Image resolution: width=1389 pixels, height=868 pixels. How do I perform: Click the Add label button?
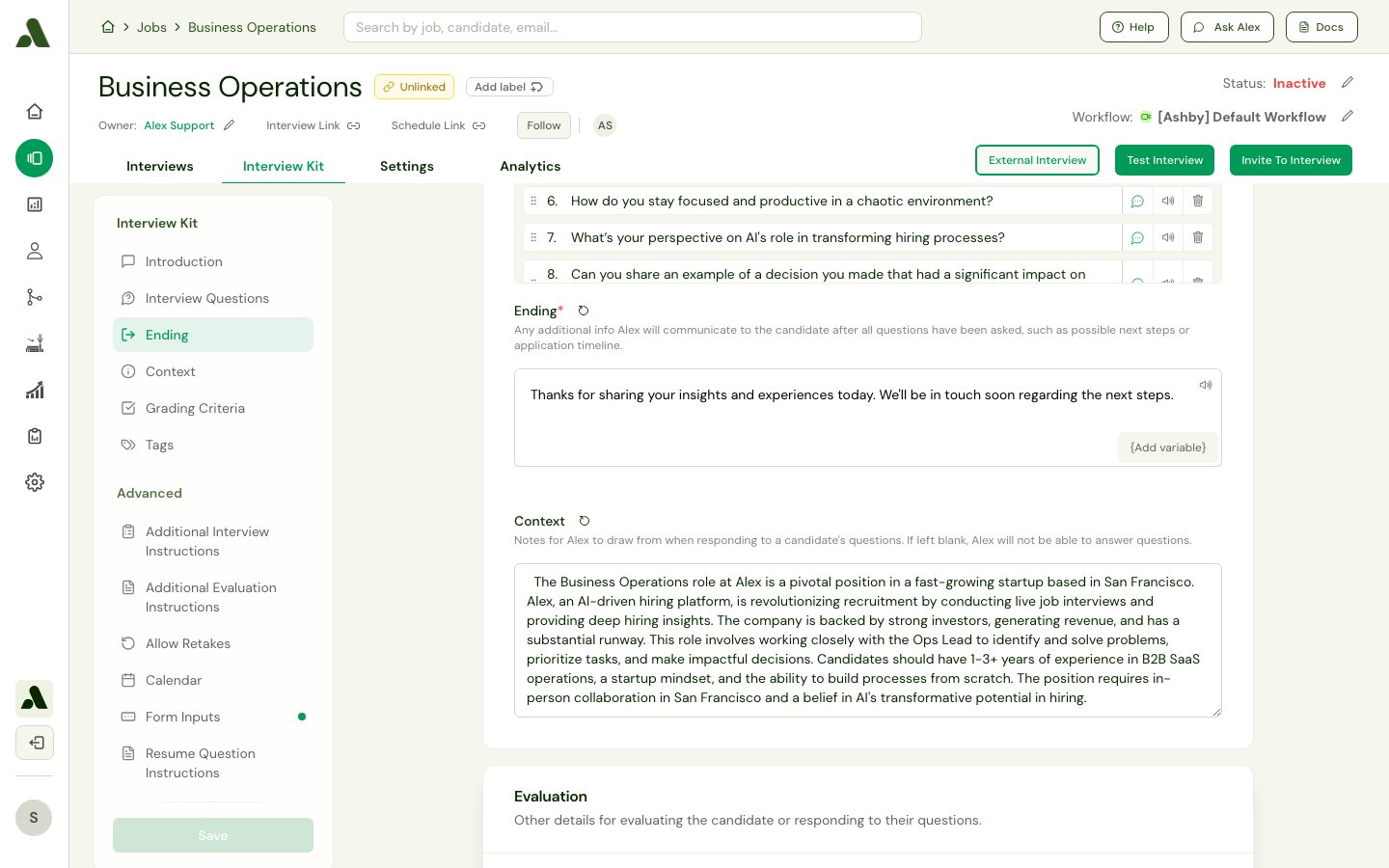[x=509, y=87]
